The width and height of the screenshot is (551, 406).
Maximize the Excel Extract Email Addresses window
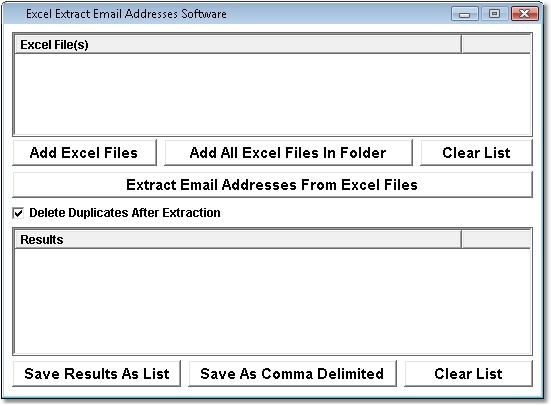click(x=494, y=14)
